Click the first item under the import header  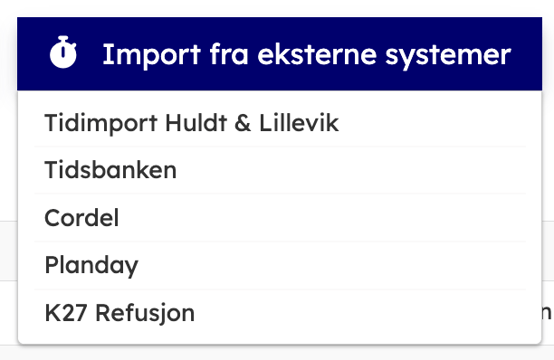[x=280, y=123]
